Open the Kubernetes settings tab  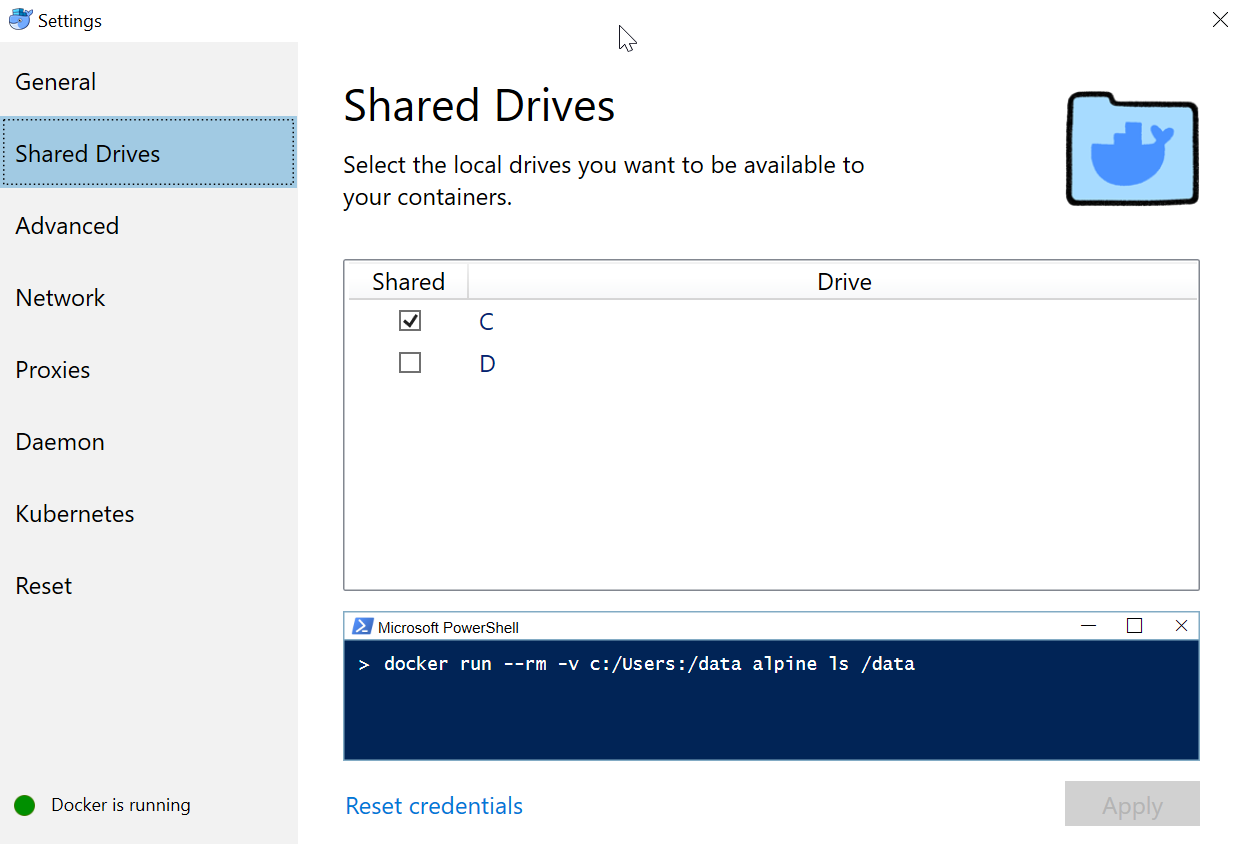click(75, 514)
